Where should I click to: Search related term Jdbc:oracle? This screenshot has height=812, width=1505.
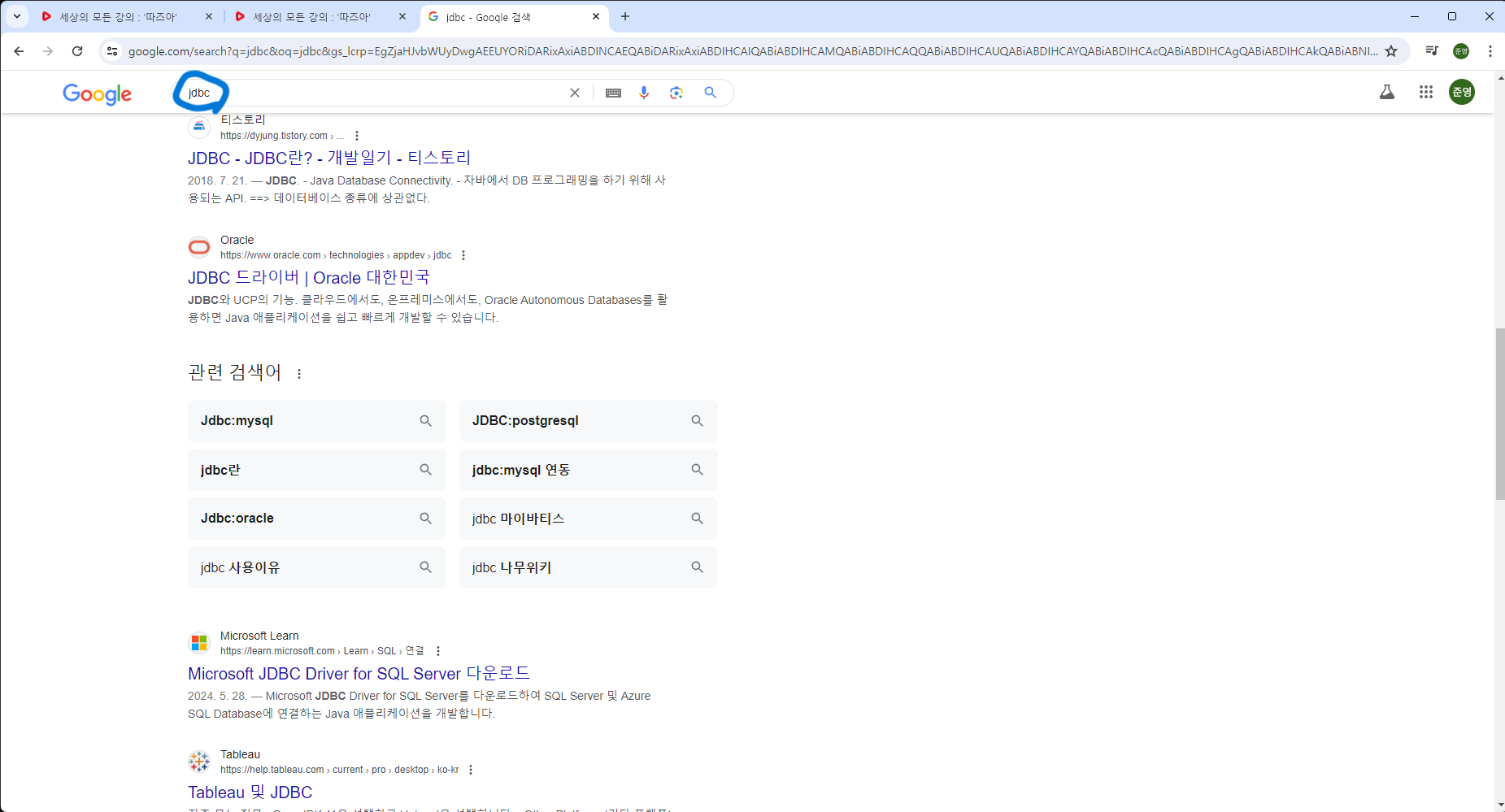(317, 519)
